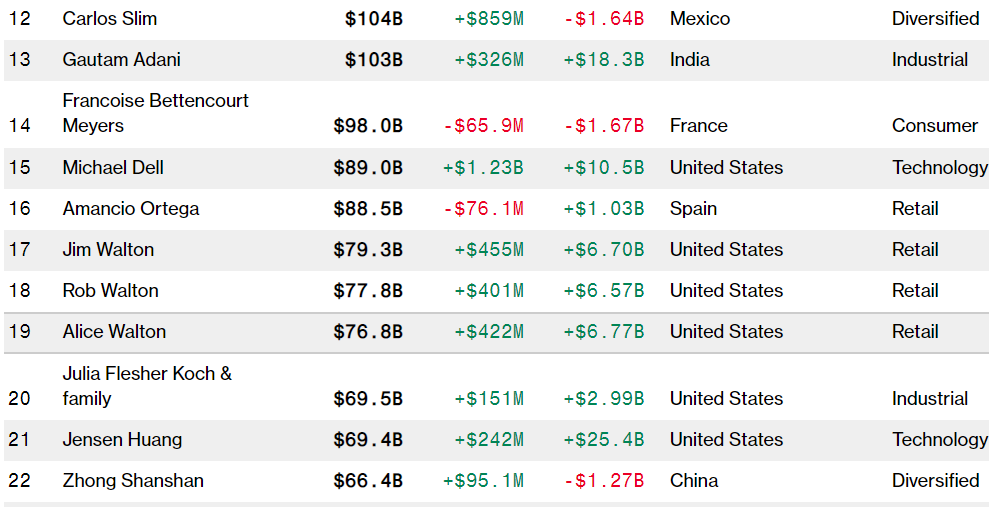Click Jensen Huang's $69.4B net worth
Viewport: 989px width, 507px height.
(368, 440)
